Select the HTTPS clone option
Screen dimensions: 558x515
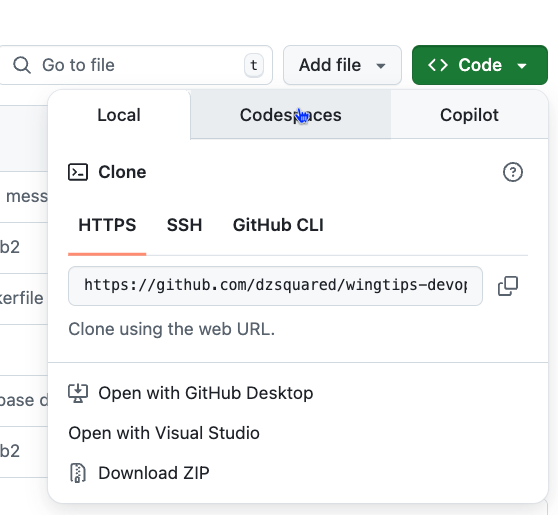point(107,225)
